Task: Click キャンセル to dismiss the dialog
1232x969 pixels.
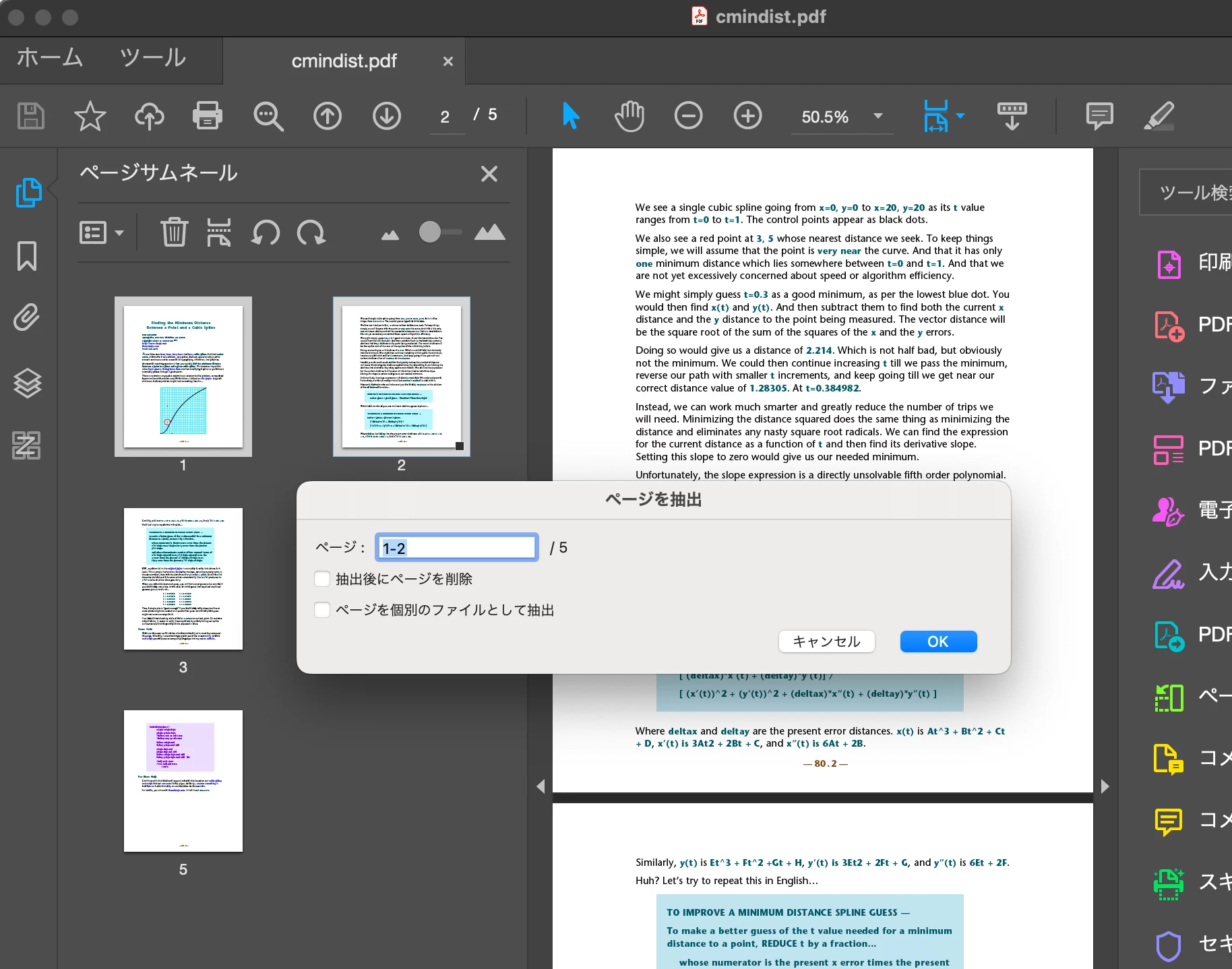Action: [x=827, y=642]
